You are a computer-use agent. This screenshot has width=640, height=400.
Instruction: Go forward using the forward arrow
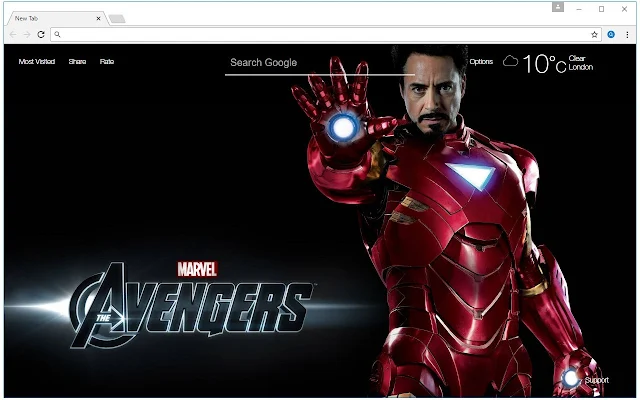(27, 35)
